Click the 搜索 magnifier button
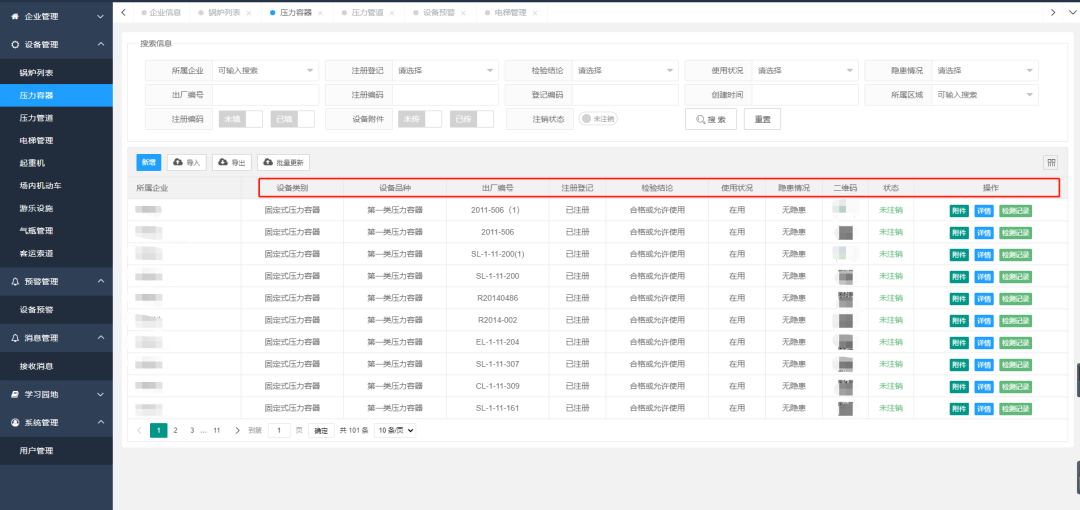The height and width of the screenshot is (510, 1080). [710, 119]
